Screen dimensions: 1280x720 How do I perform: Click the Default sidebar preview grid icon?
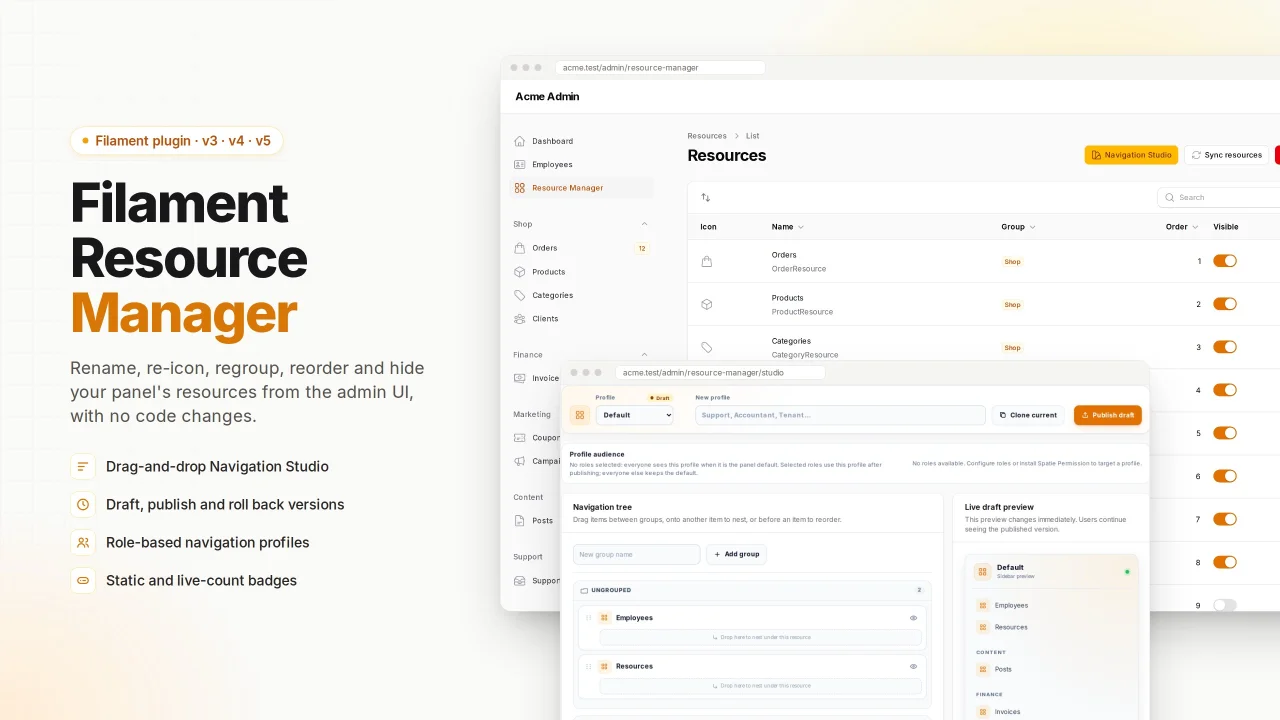coord(982,571)
